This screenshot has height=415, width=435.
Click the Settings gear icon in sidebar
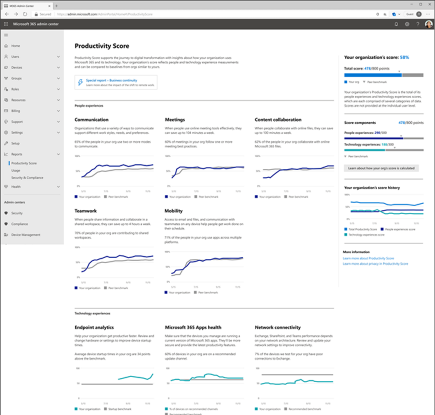6,132
